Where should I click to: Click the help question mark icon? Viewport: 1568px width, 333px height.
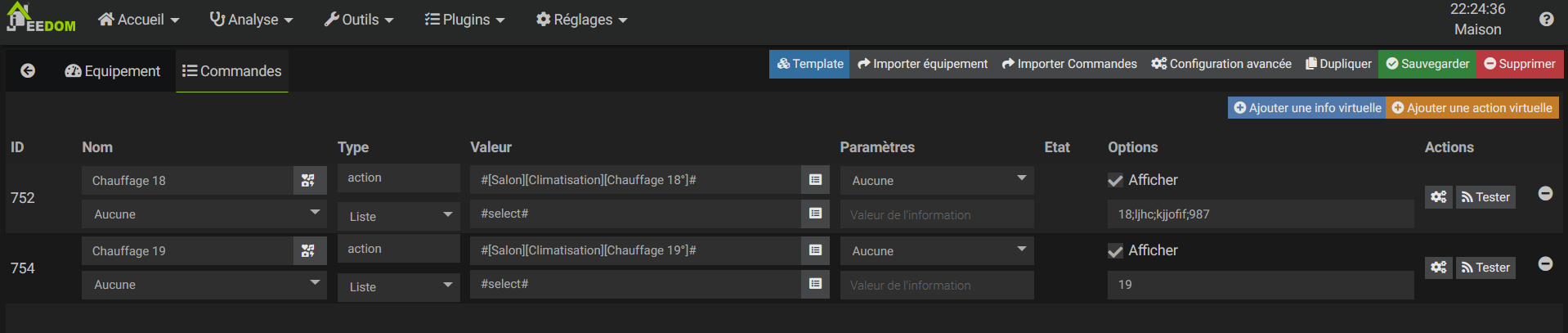point(1546,20)
